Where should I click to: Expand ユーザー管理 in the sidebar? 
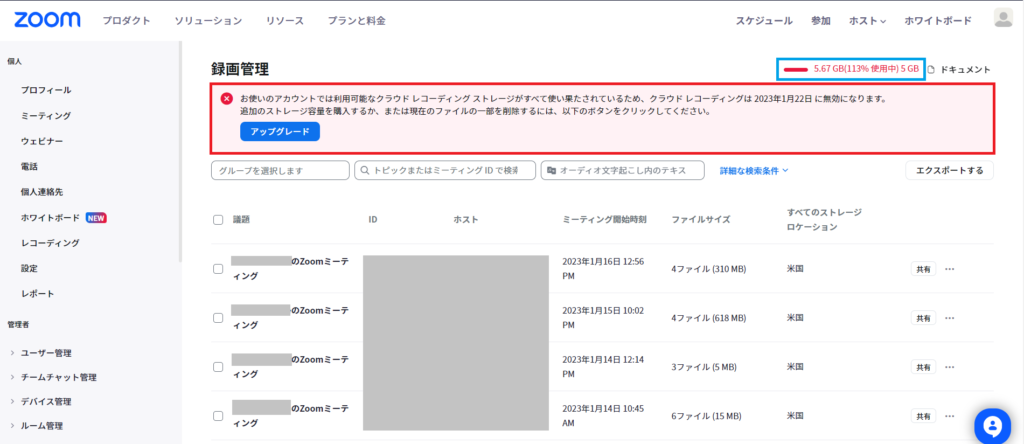(48, 352)
